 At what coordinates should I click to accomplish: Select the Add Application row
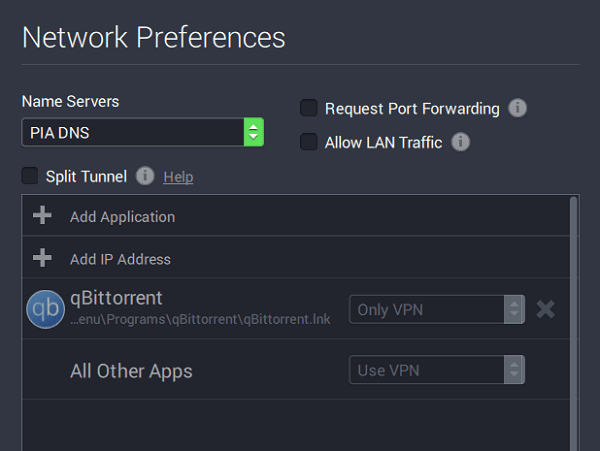(296, 215)
